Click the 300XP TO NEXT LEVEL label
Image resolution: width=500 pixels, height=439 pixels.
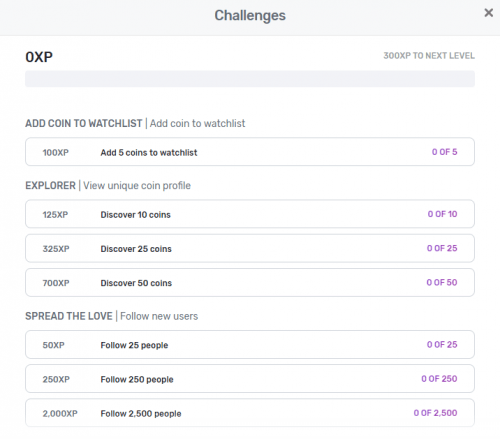click(x=429, y=56)
